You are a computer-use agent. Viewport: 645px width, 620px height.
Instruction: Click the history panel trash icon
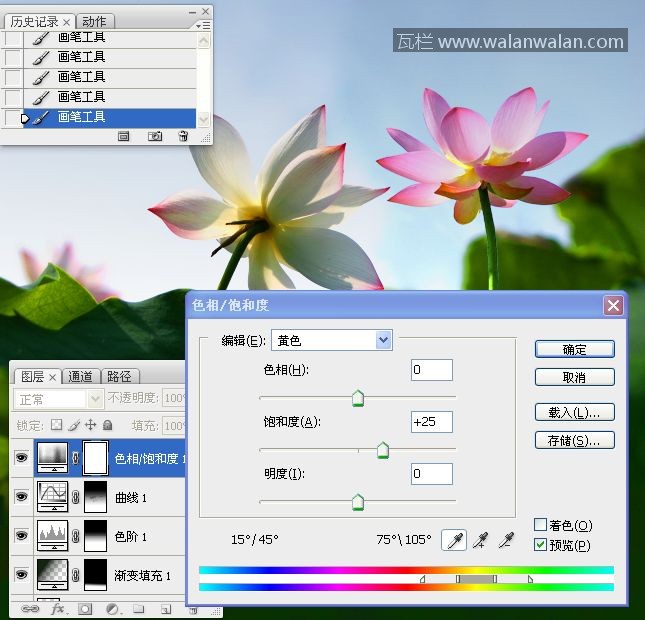pos(183,136)
